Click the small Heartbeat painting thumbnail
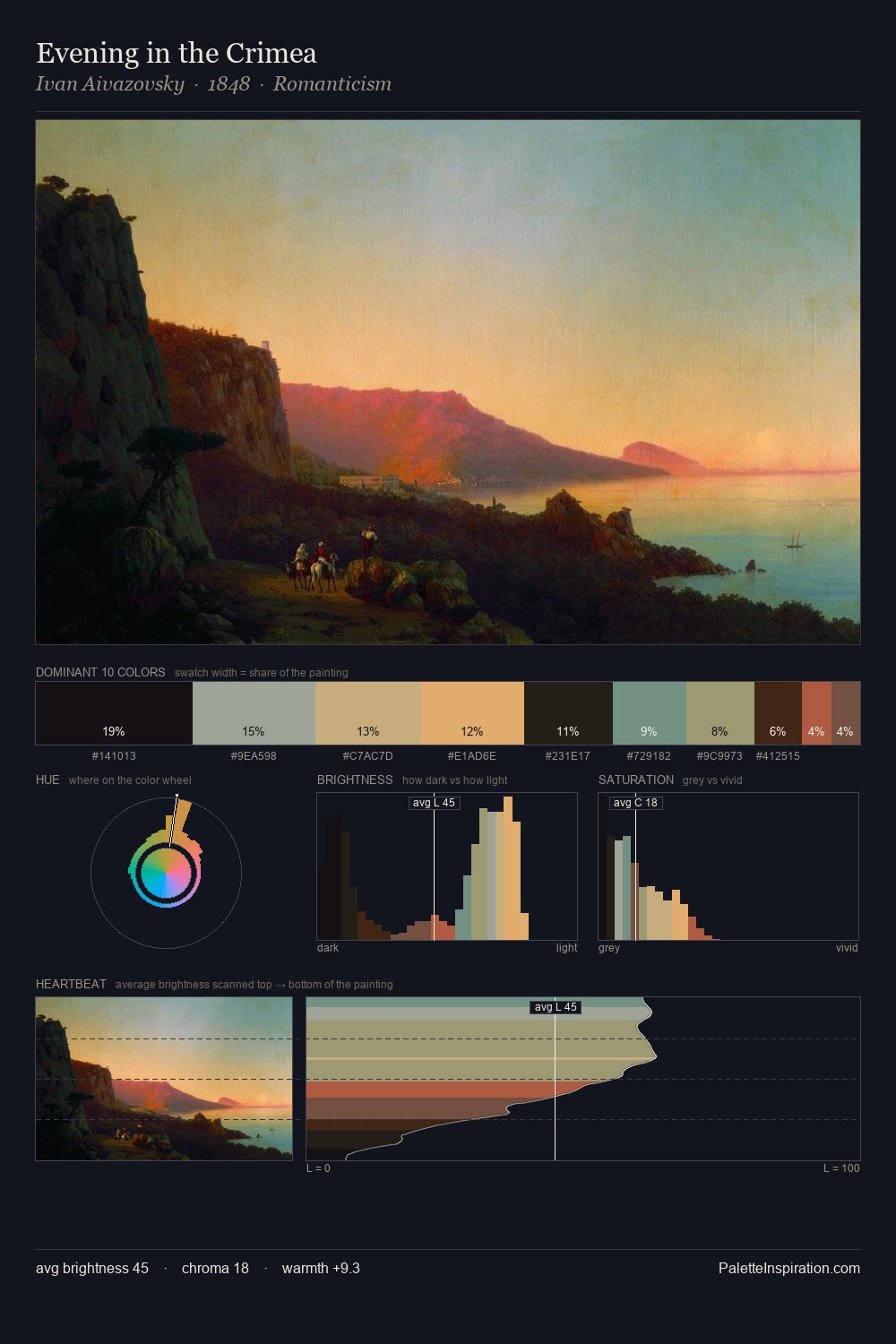Image resolution: width=896 pixels, height=1344 pixels. (164, 1079)
